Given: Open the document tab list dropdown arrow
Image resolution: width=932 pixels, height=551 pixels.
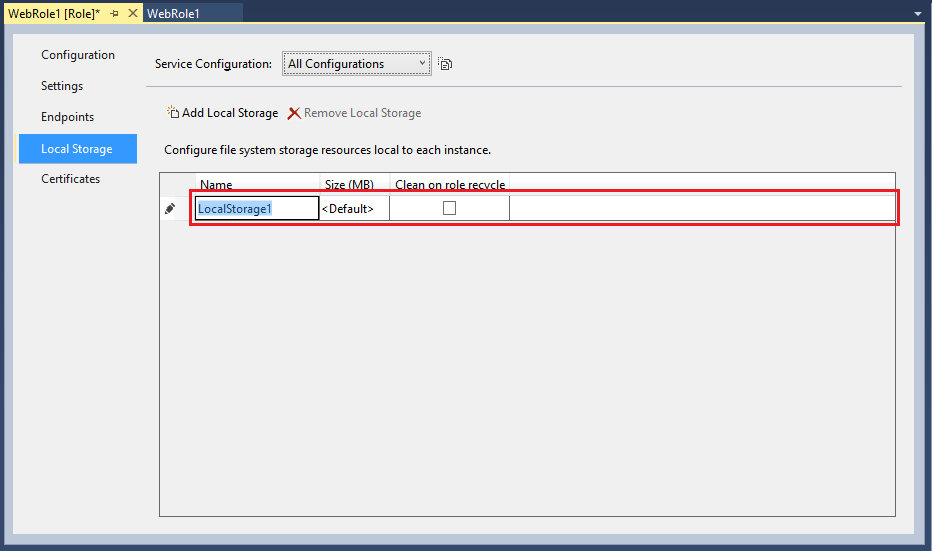Looking at the screenshot, I should (x=917, y=14).
